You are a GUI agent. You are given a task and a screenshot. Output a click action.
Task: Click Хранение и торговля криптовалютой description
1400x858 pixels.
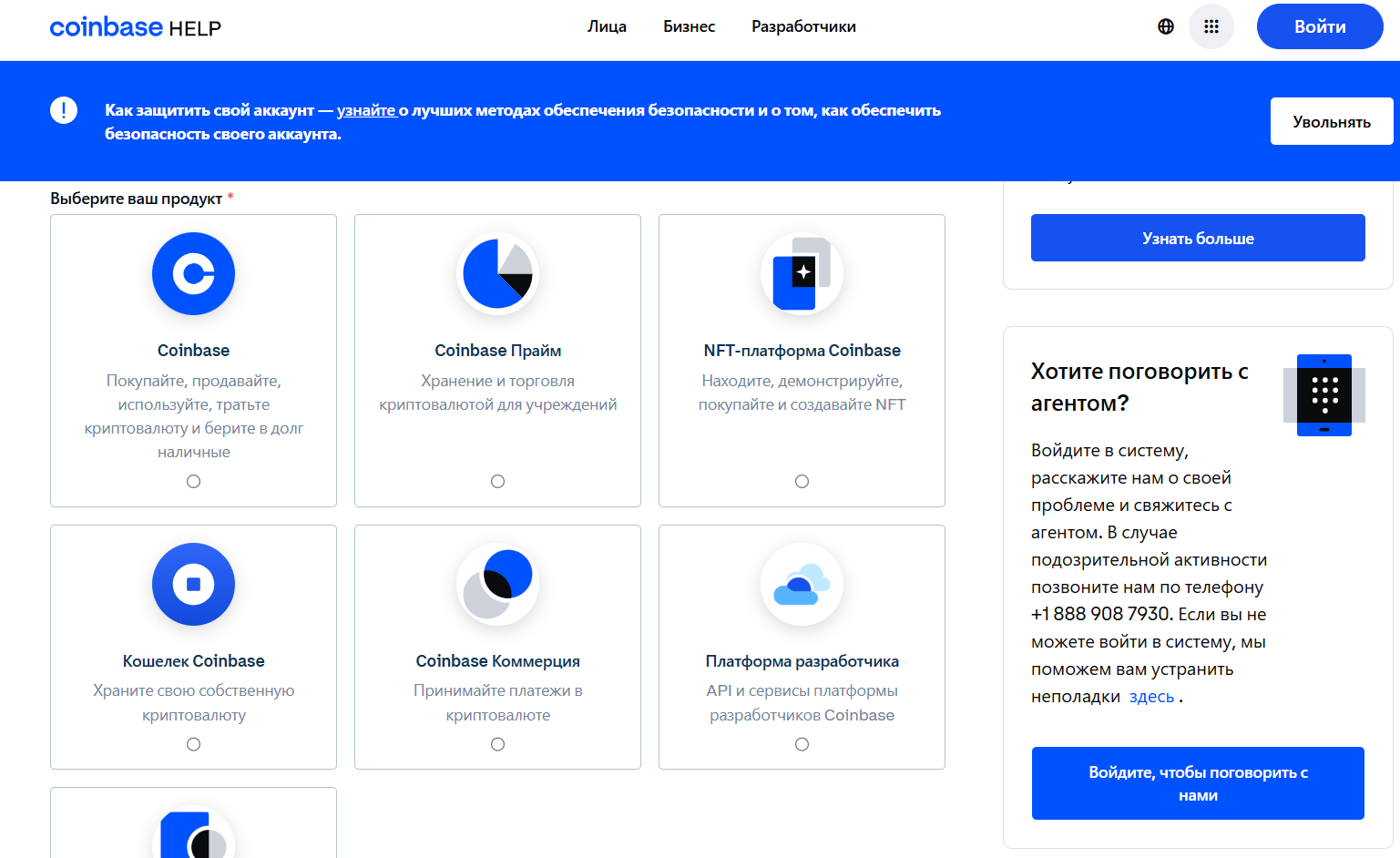tap(497, 393)
